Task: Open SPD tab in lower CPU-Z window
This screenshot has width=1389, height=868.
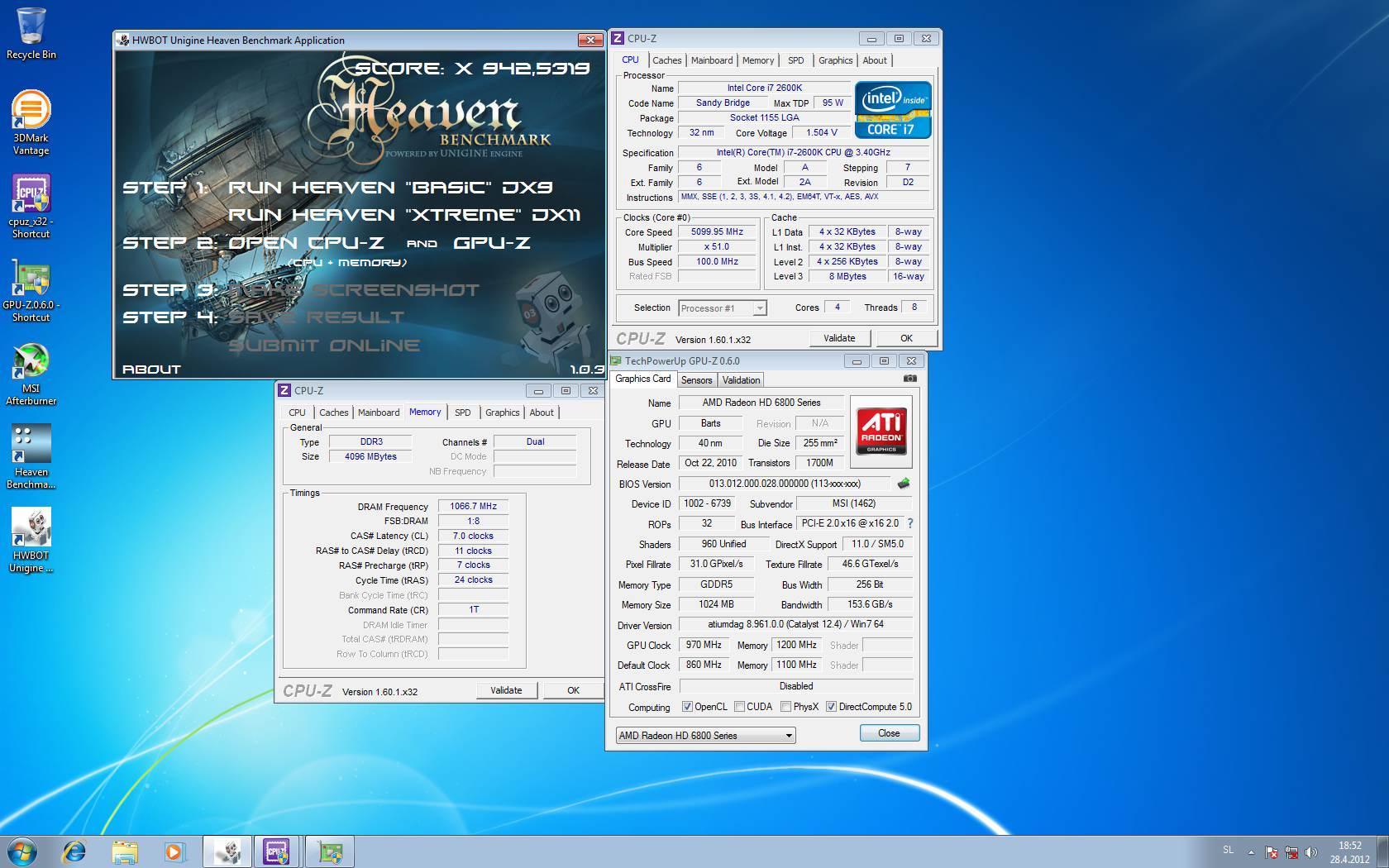Action: click(462, 413)
